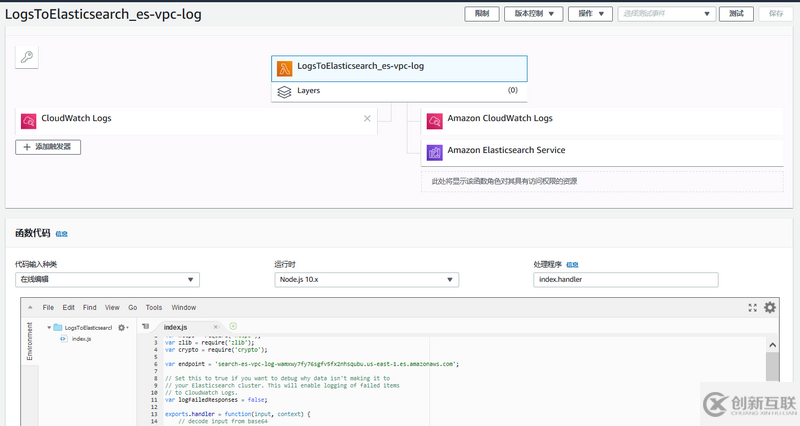Open the code entry type dropdown

(x=107, y=280)
